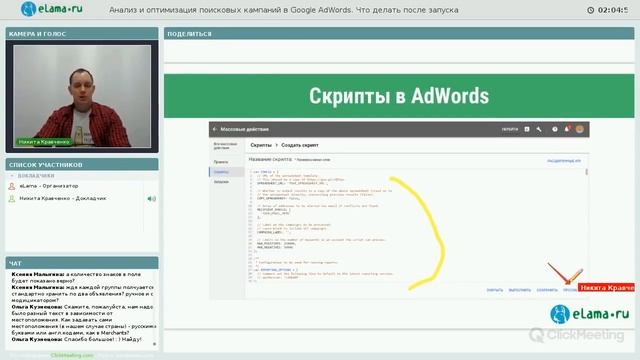Screen dimensions: 640x360
Task: Click the Камера и голос panel header
Action: coord(82,34)
